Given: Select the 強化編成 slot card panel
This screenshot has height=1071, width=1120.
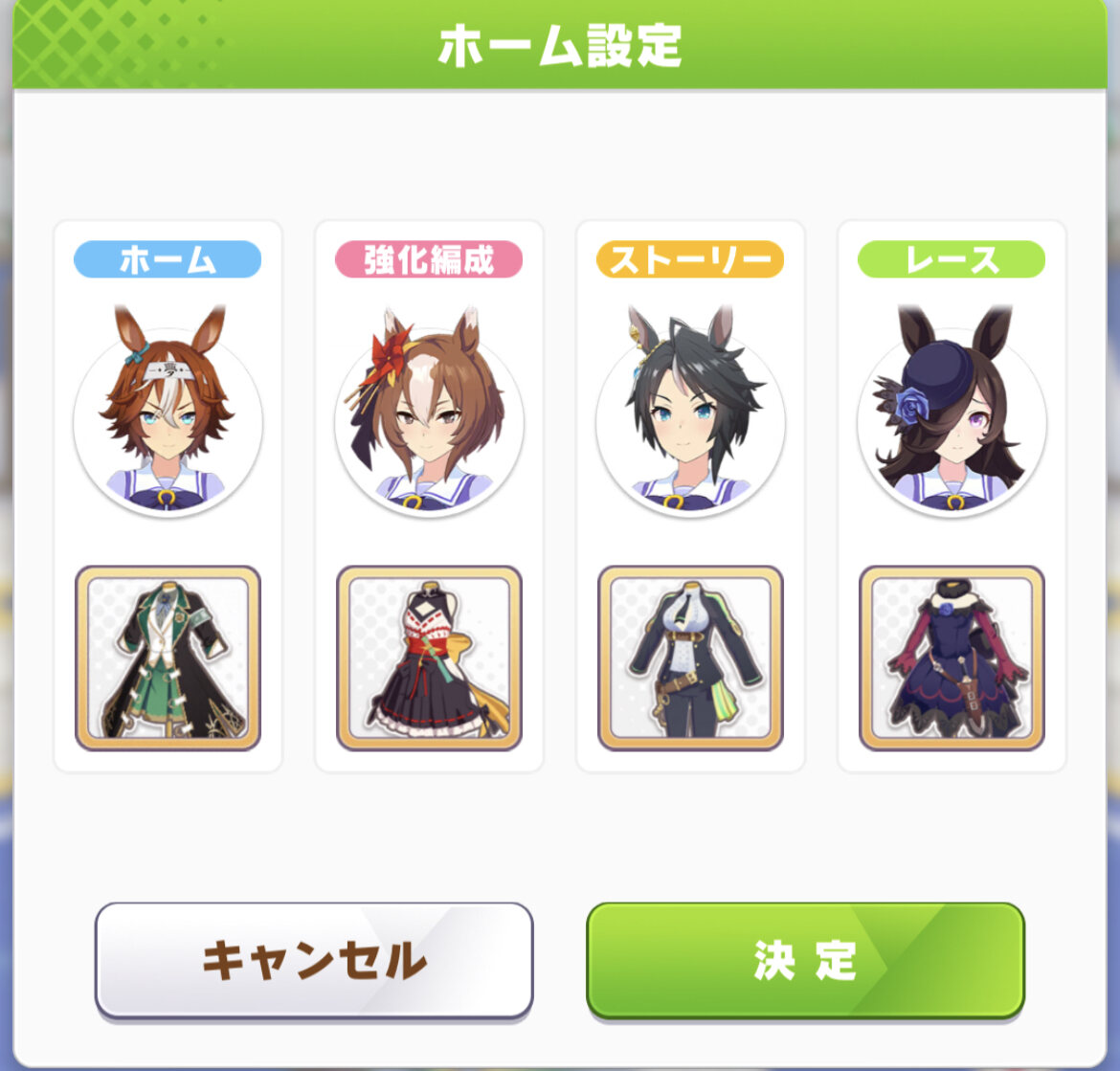Looking at the screenshot, I should [429, 496].
